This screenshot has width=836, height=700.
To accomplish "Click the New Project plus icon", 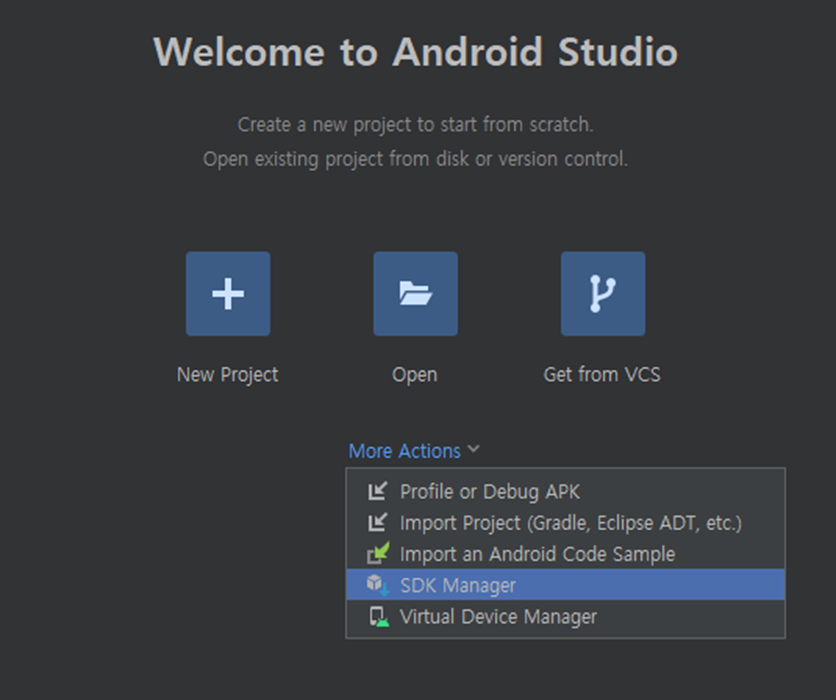I will coord(228,294).
